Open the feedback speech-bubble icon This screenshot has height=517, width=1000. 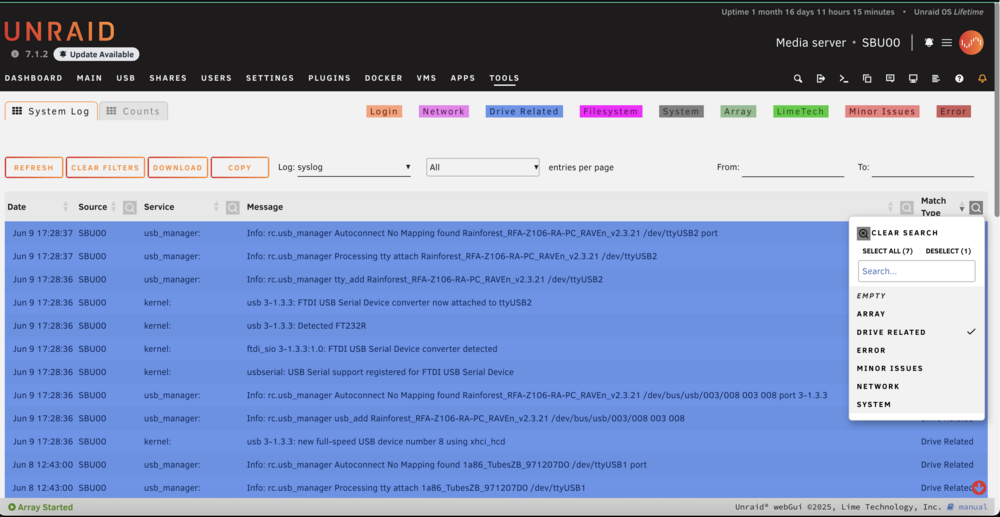(x=890, y=78)
